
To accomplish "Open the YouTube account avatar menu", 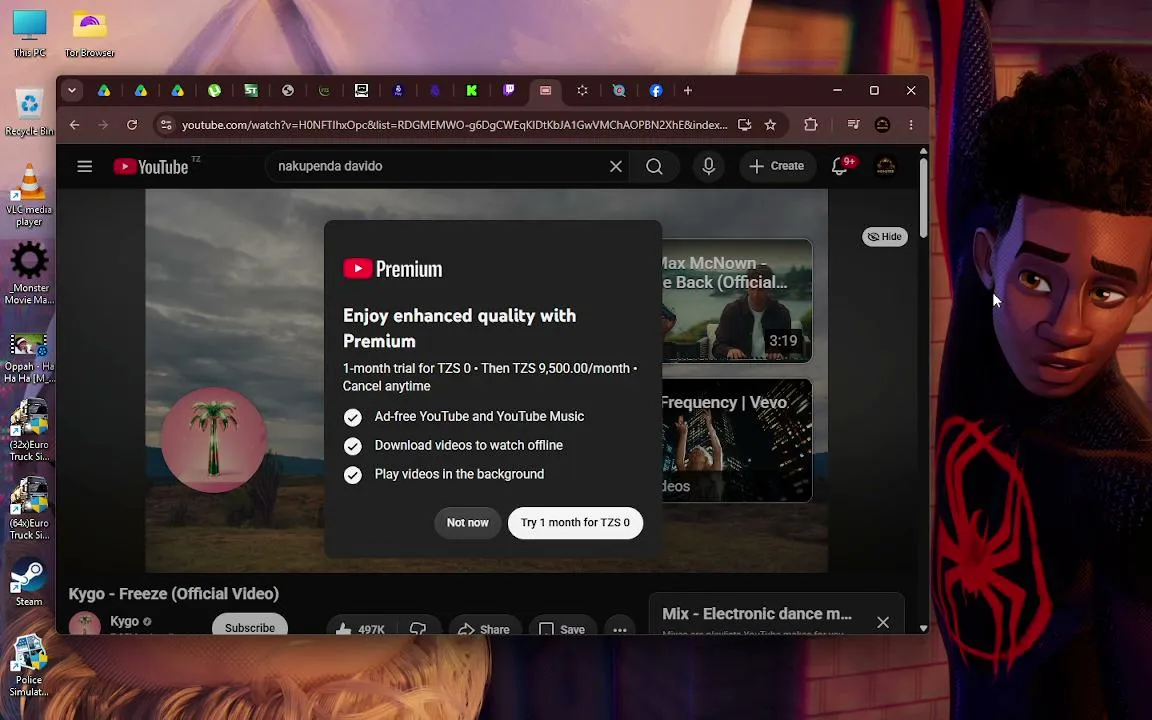I will coord(885,167).
